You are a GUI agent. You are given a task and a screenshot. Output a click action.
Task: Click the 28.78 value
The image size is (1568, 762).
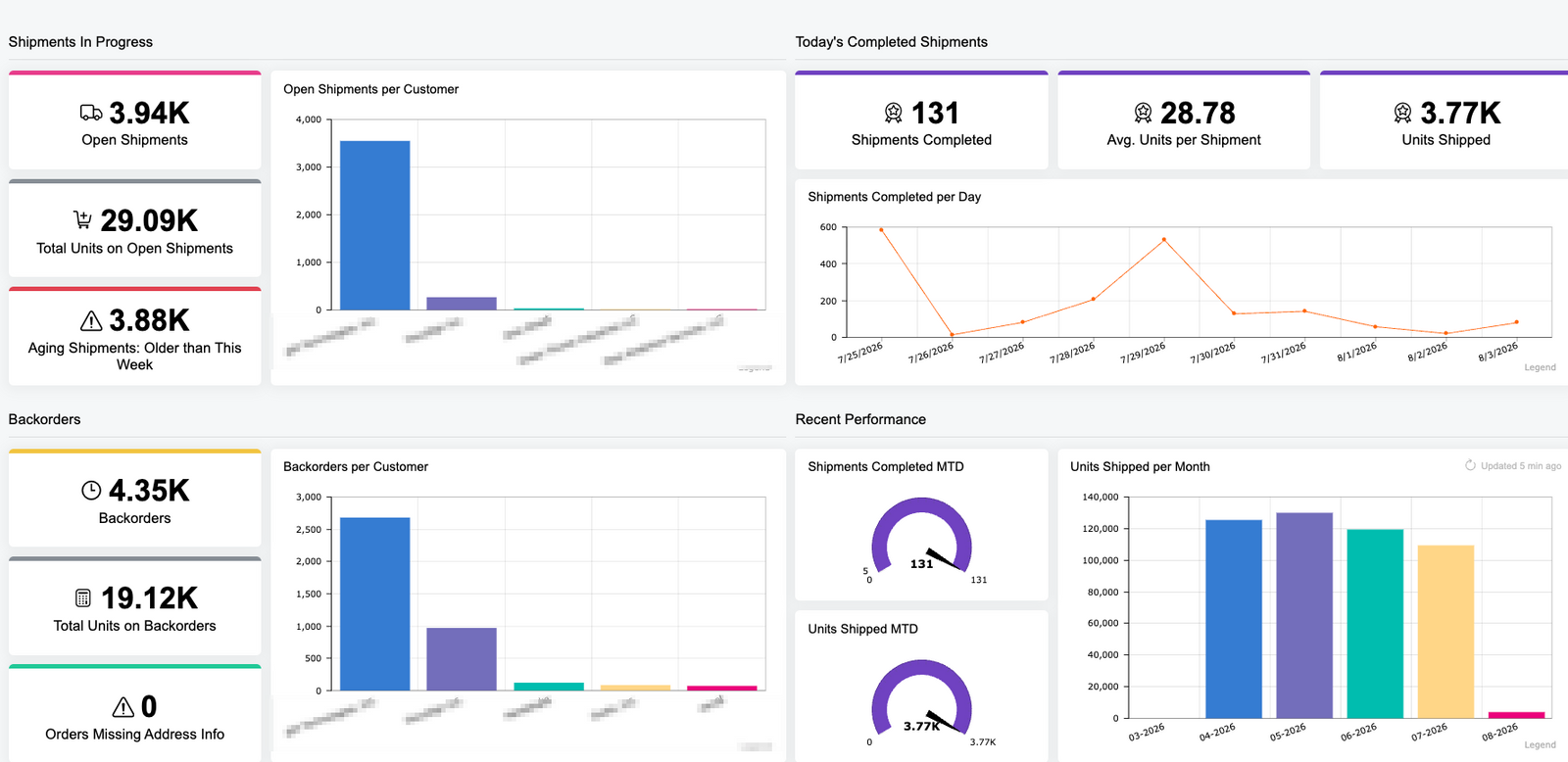(1198, 113)
